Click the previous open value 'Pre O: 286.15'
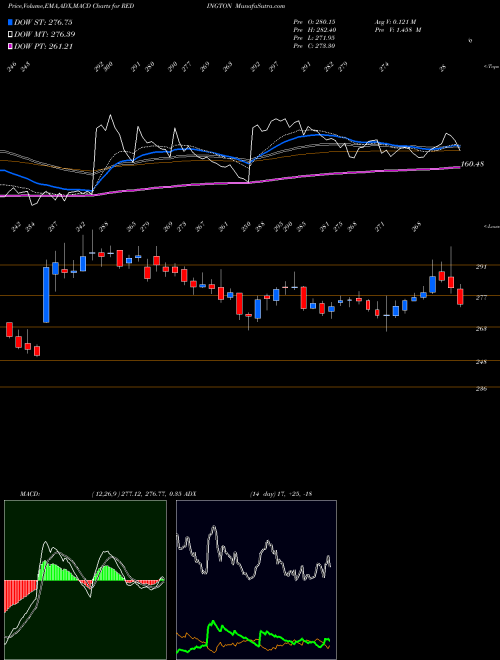The width and height of the screenshot is (500, 660). tap(314, 22)
